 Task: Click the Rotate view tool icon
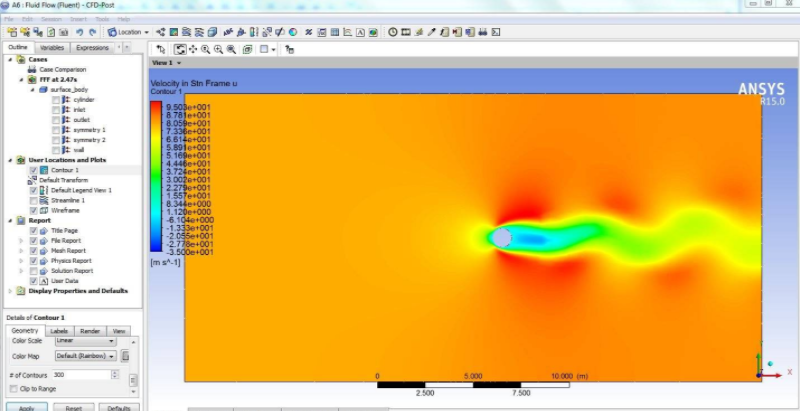(180, 48)
